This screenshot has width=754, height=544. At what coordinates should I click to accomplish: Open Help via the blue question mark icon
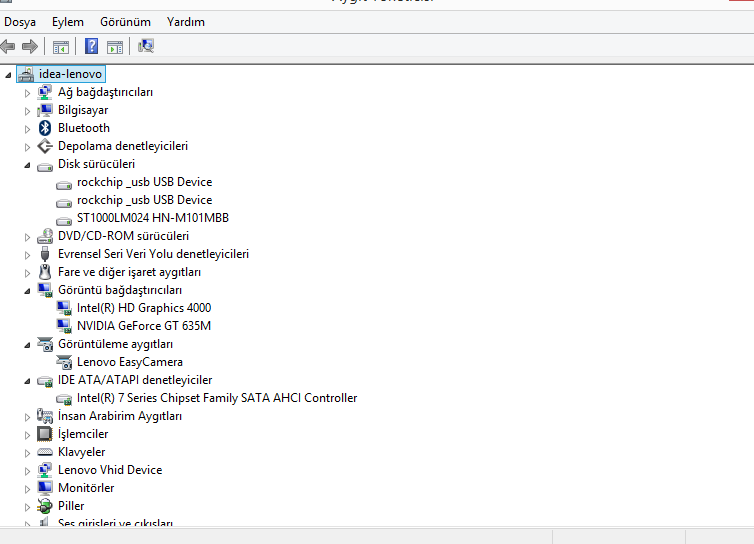(91, 46)
